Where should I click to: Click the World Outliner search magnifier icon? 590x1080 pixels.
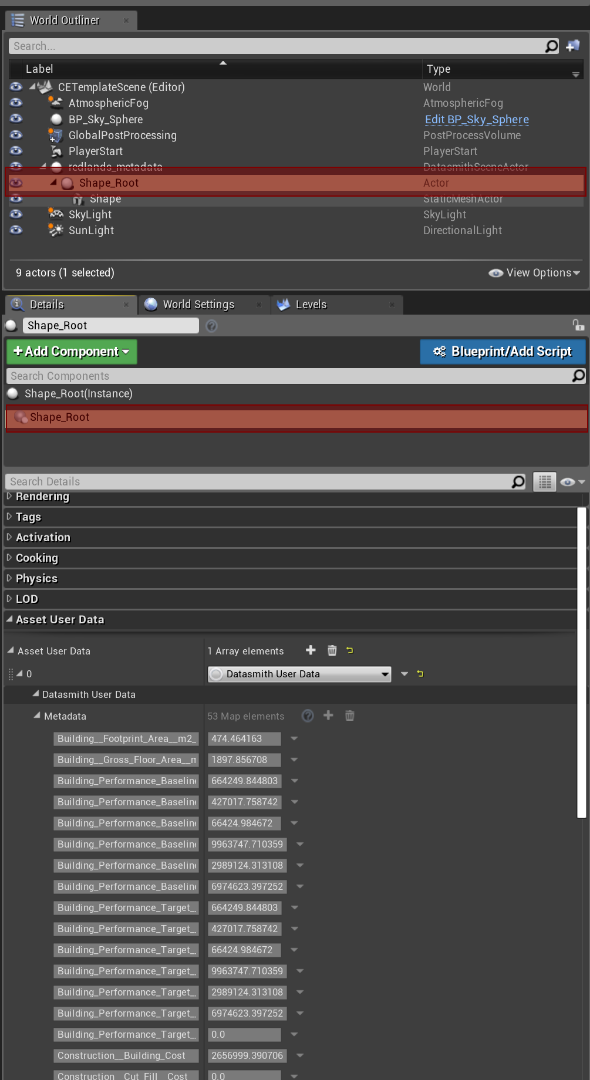tap(551, 46)
